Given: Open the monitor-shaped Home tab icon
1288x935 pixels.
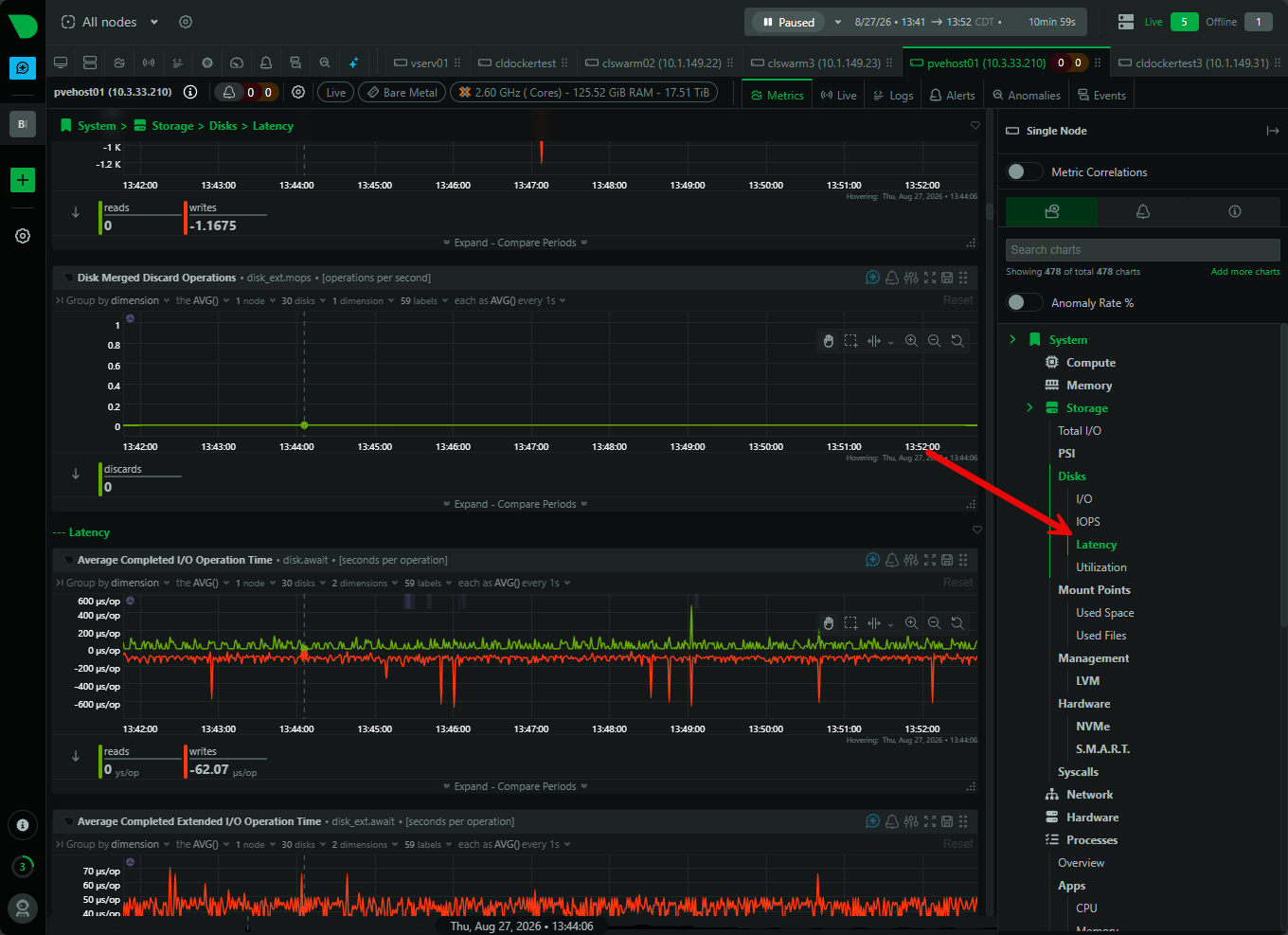Looking at the screenshot, I should [61, 63].
